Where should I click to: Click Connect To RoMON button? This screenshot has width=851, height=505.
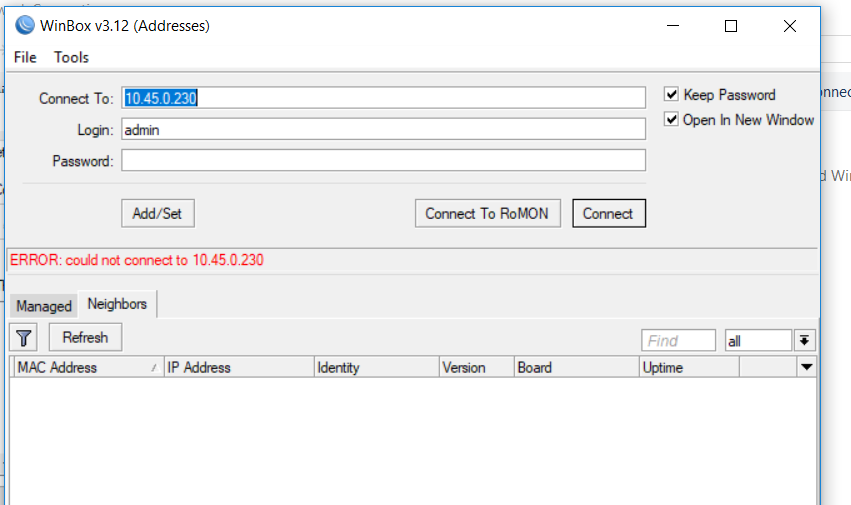(487, 213)
